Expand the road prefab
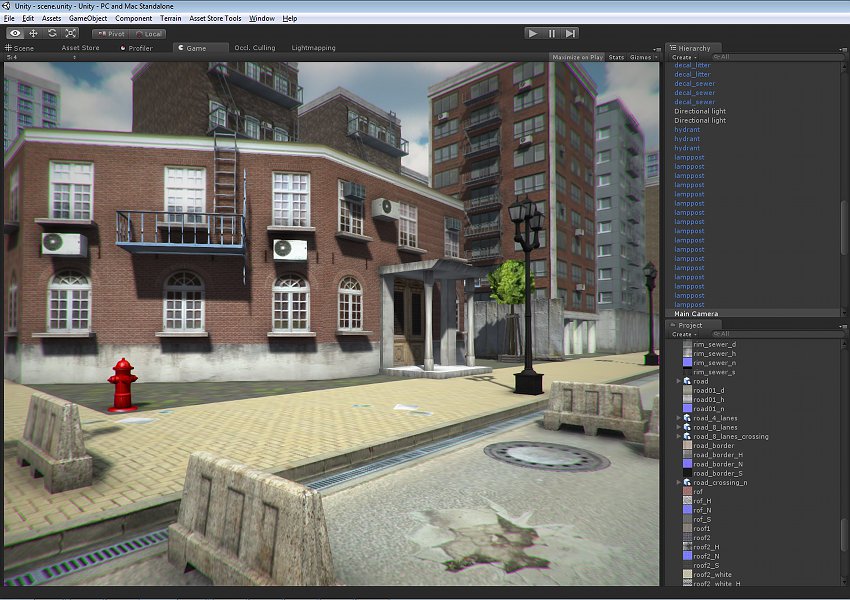Viewport: 850px width, 600px height. [x=678, y=381]
